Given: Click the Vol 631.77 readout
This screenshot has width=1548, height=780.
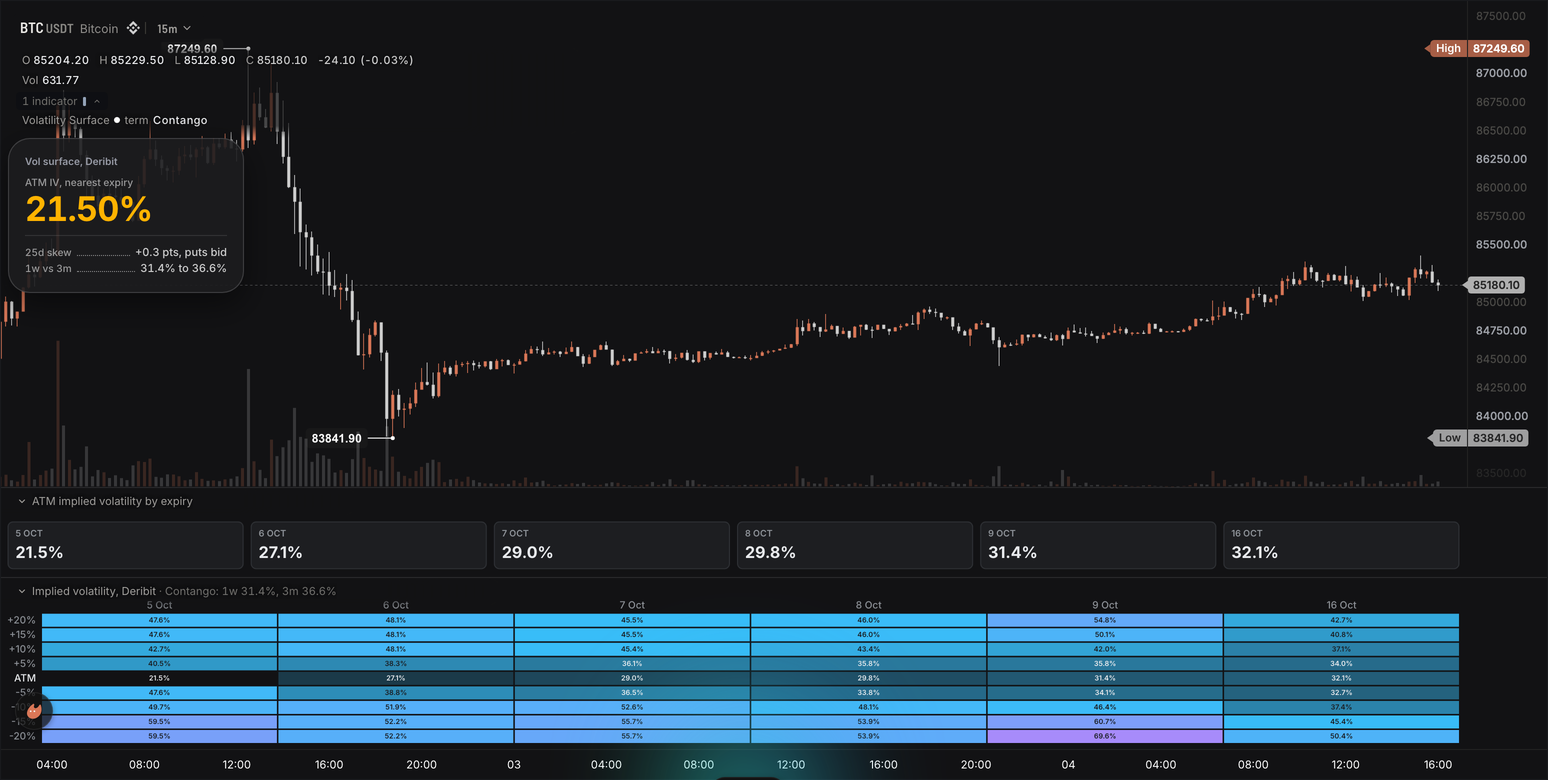Looking at the screenshot, I should click(x=50, y=80).
